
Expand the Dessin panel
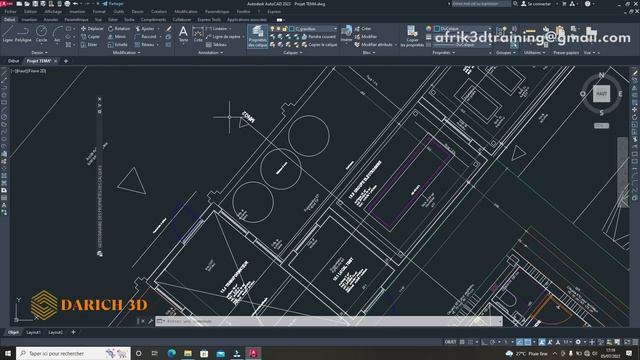pos(40,53)
